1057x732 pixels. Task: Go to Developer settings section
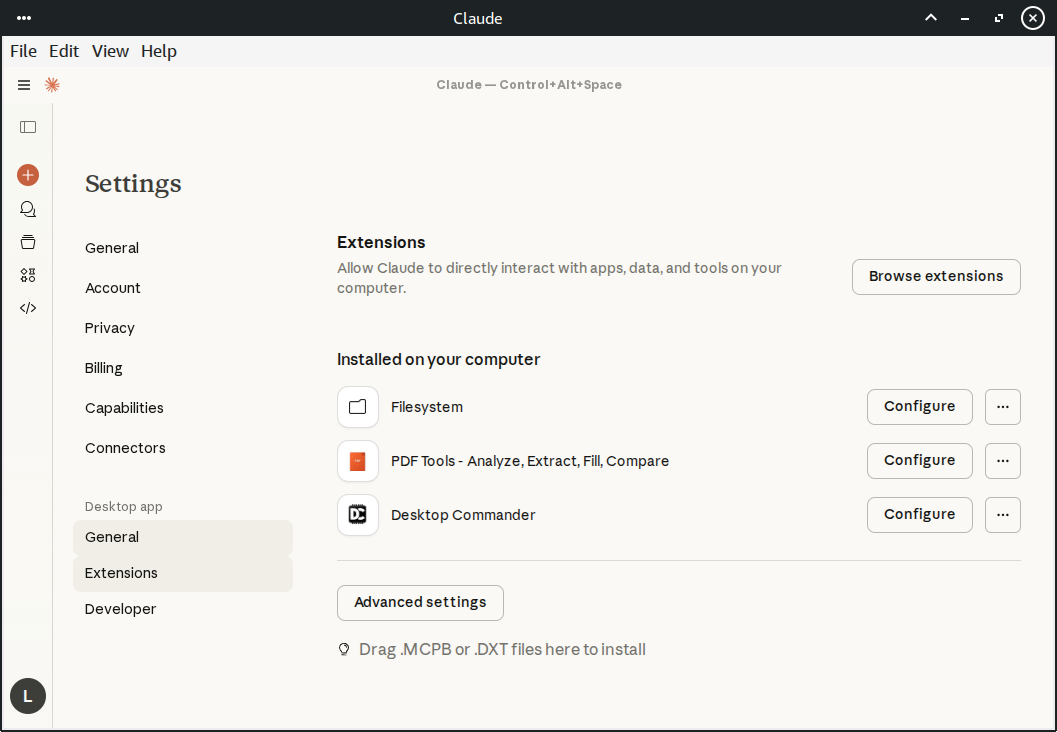tap(120, 609)
